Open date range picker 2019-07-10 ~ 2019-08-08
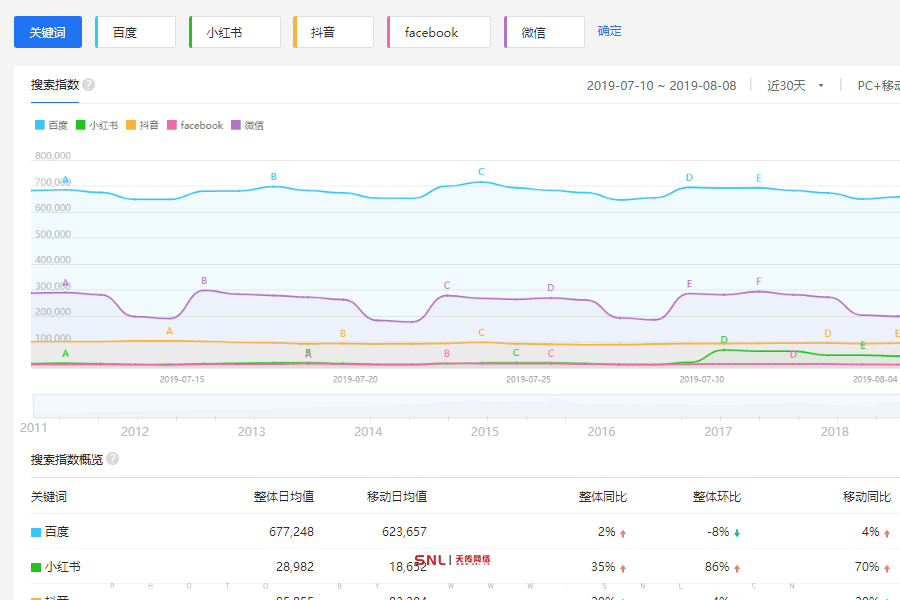This screenshot has height=600, width=900. (x=661, y=86)
